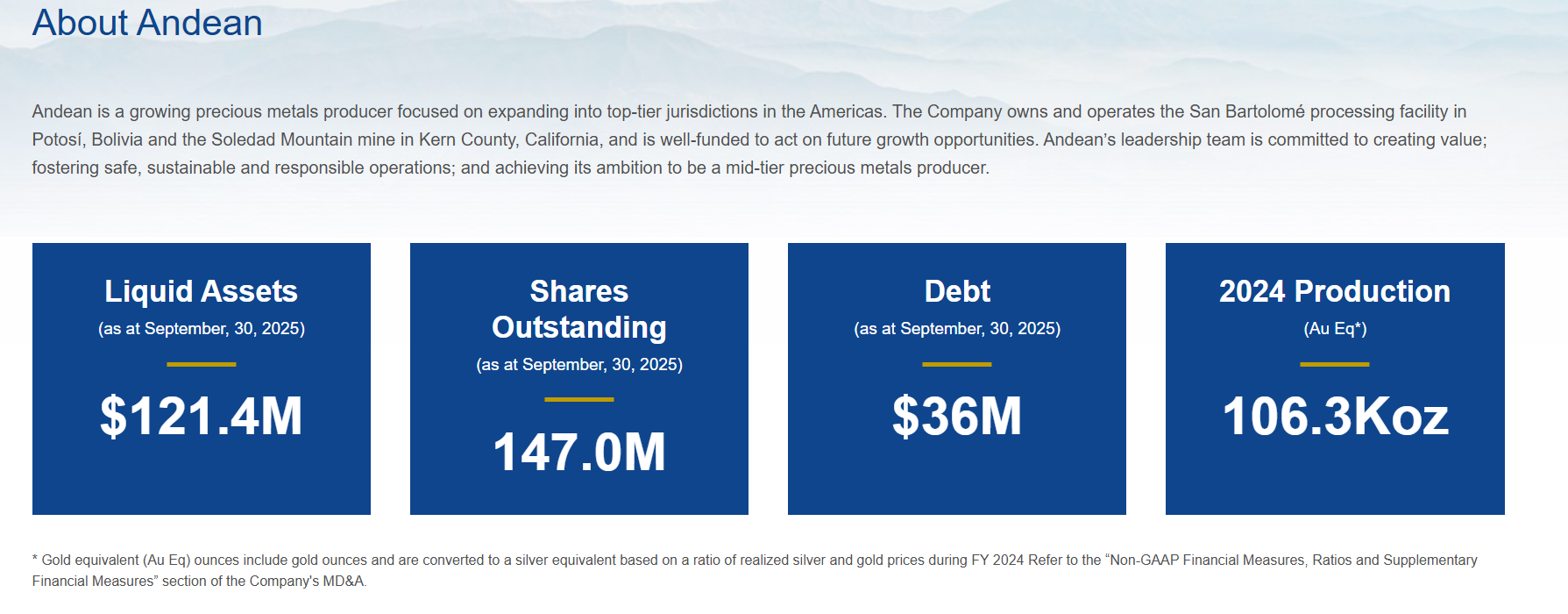The width and height of the screenshot is (1568, 614).
Task: Click the About Andean heading
Action: 147,23
